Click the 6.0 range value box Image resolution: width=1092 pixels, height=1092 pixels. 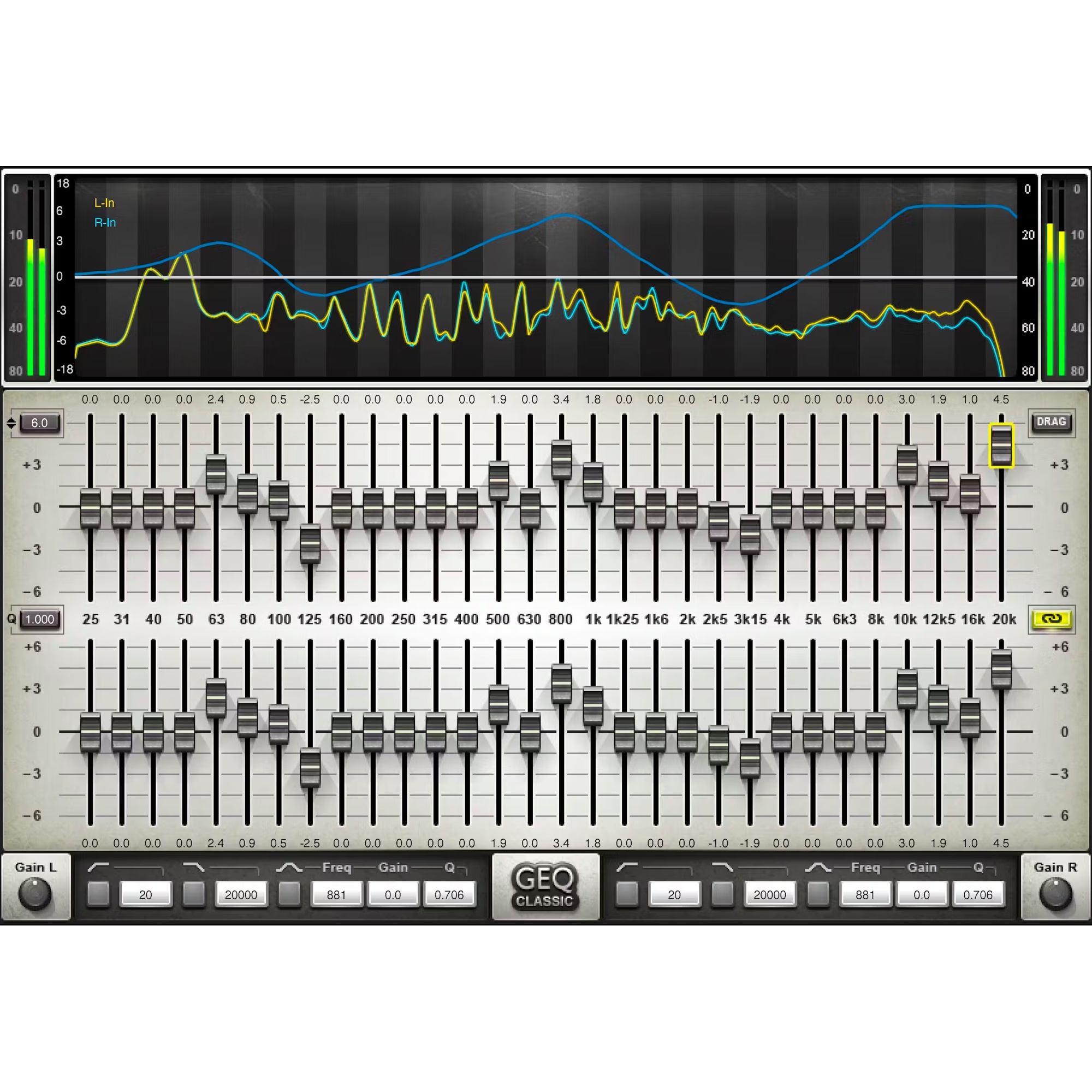pos(39,423)
